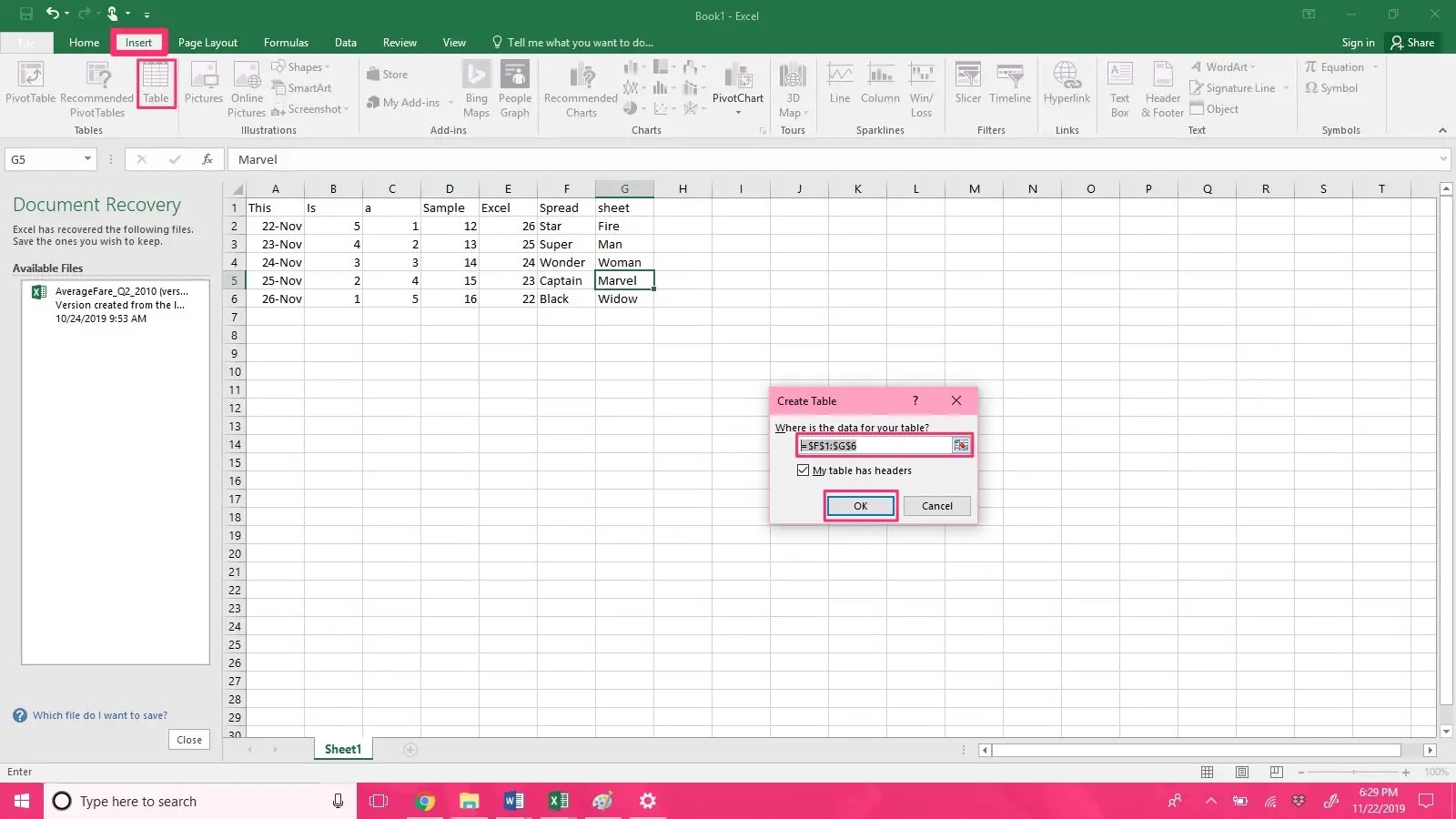Click the Insert Function fx button
Screen dimensions: 1456x819
click(207, 159)
